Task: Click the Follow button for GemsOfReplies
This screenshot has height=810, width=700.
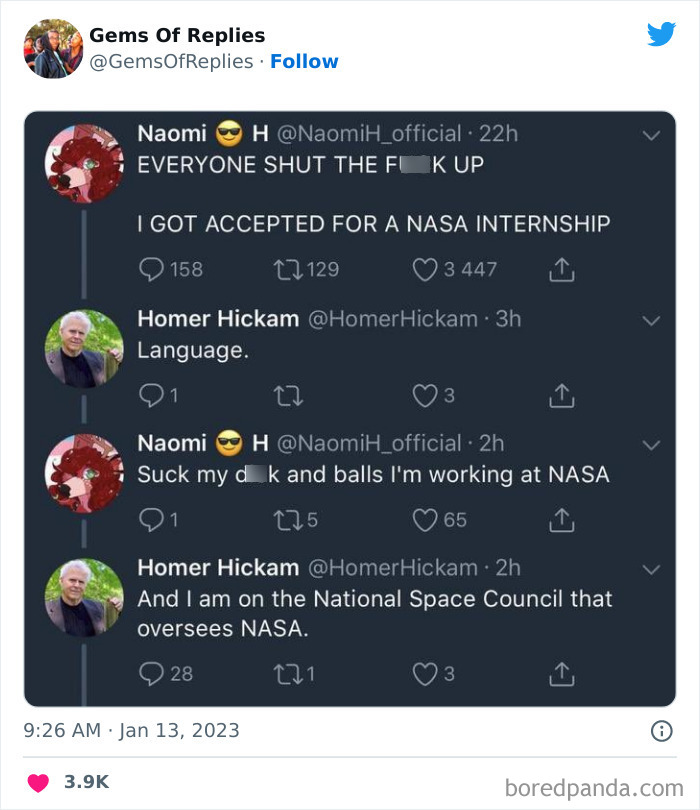Action: pyautogui.click(x=305, y=61)
